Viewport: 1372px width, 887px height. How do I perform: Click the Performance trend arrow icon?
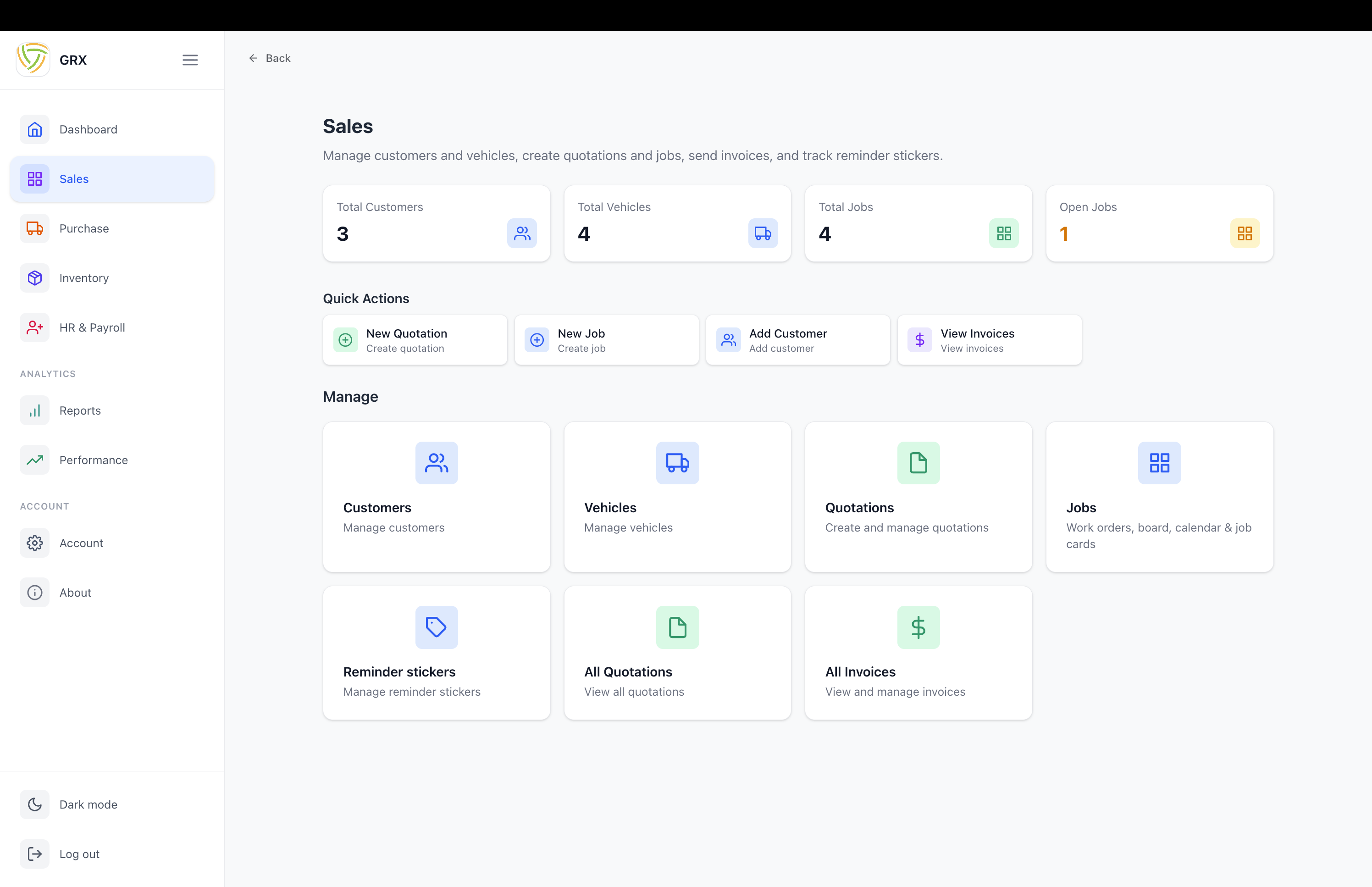click(34, 460)
